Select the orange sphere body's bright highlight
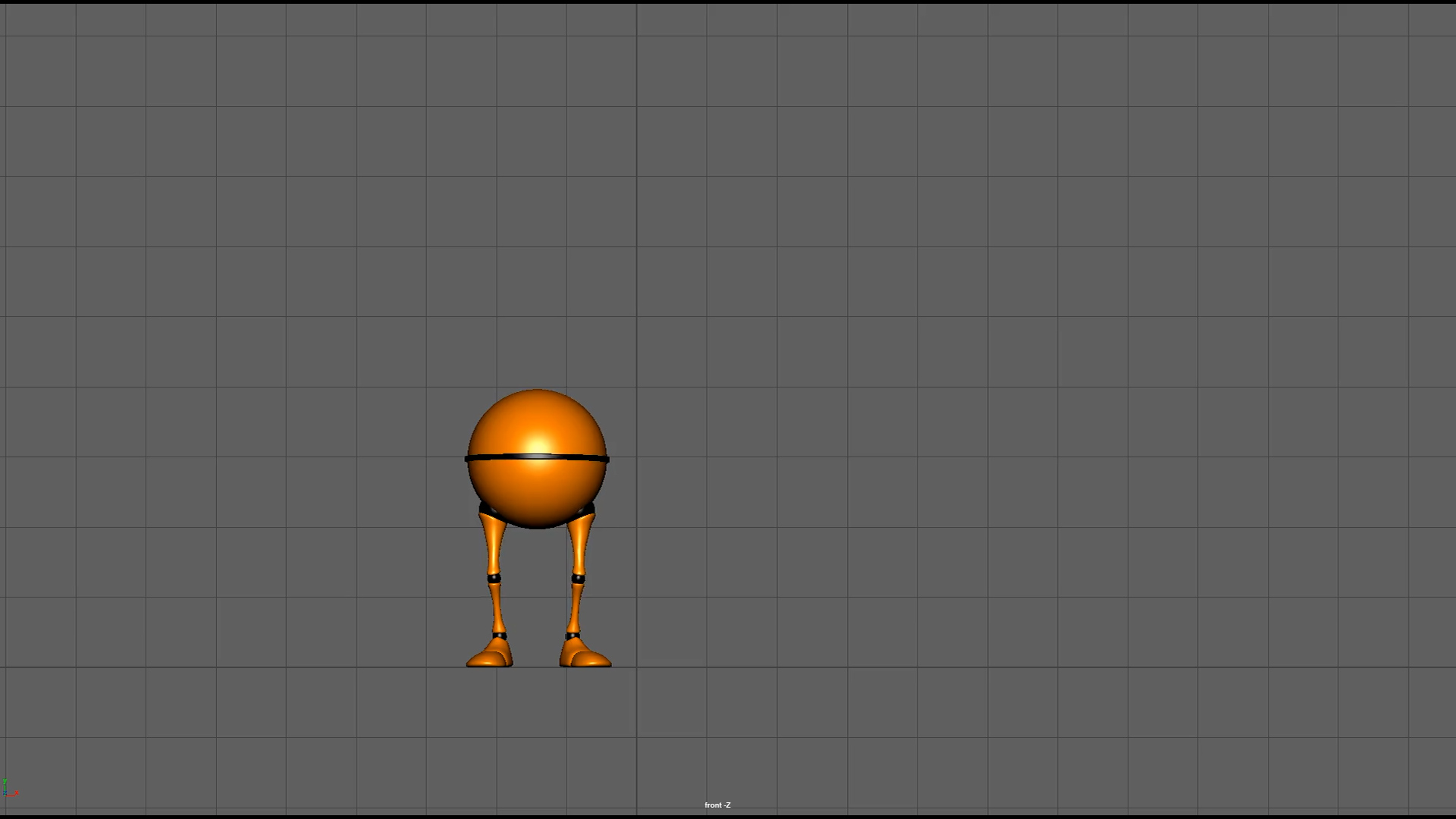 coord(538,446)
